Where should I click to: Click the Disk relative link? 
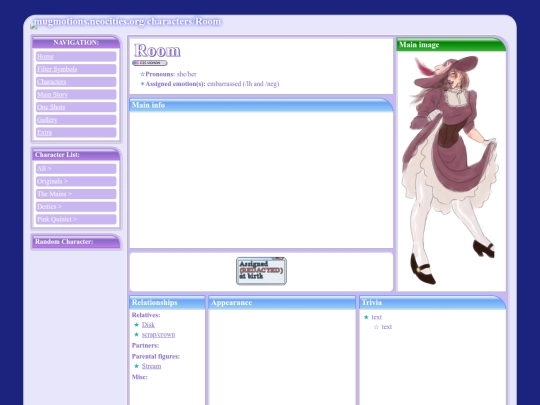(148, 325)
